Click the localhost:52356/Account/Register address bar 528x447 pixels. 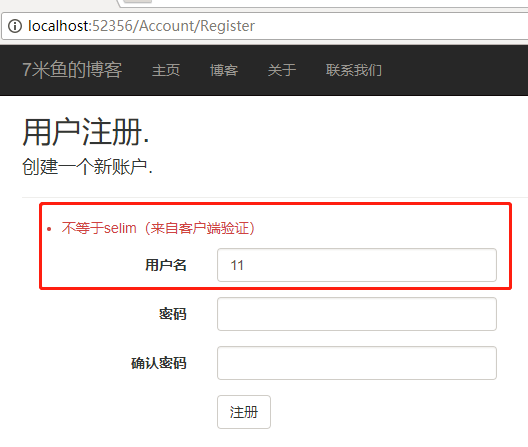(x=265, y=26)
